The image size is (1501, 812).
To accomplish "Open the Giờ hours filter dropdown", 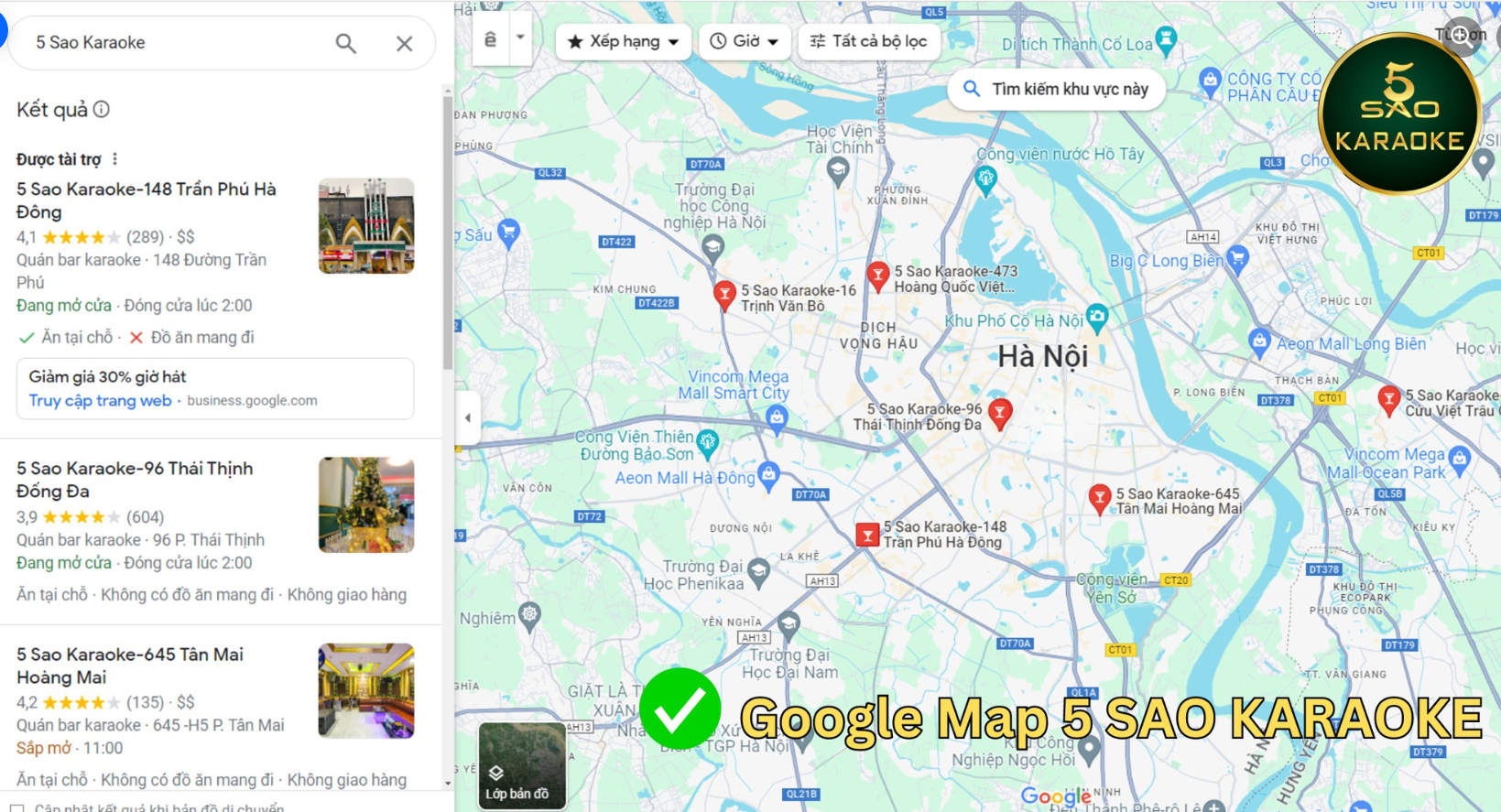I will click(x=745, y=41).
